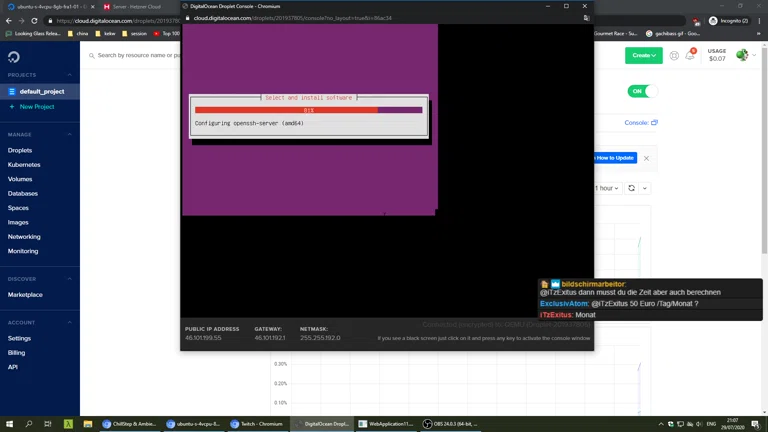Open Databases in the sidebar
The height and width of the screenshot is (432, 768).
23,193
